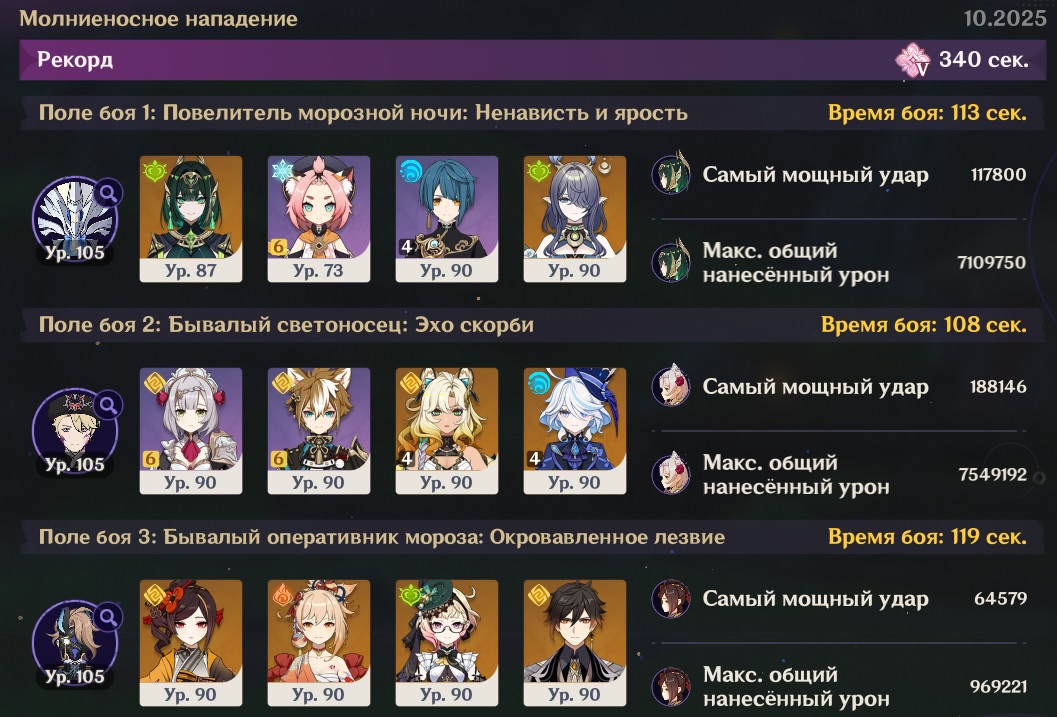Inspect the Battlefield 1 boss magnifier icon

tap(108, 193)
